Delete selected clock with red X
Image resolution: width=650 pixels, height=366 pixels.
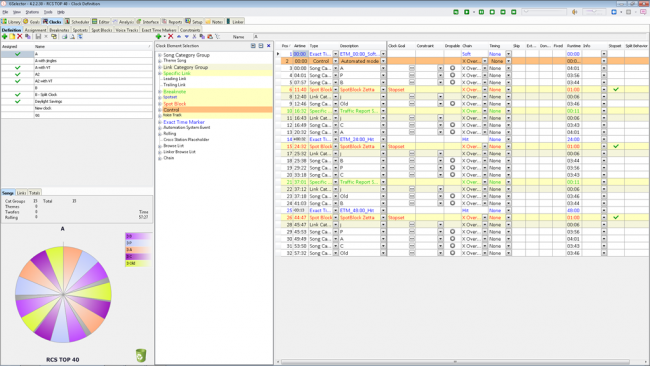pyautogui.click(x=19, y=36)
